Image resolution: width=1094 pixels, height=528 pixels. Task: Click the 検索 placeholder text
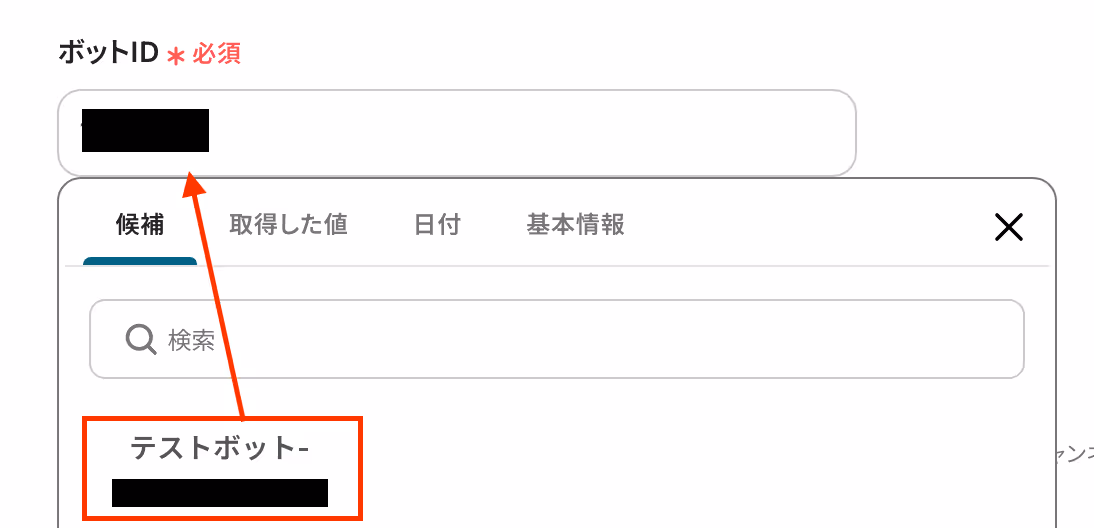click(191, 340)
